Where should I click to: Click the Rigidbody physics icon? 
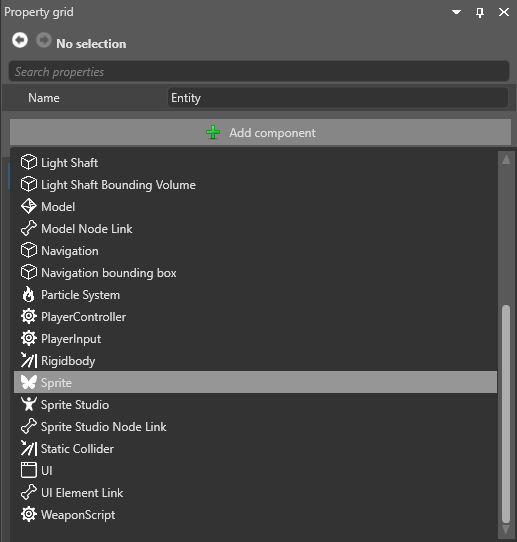point(29,361)
